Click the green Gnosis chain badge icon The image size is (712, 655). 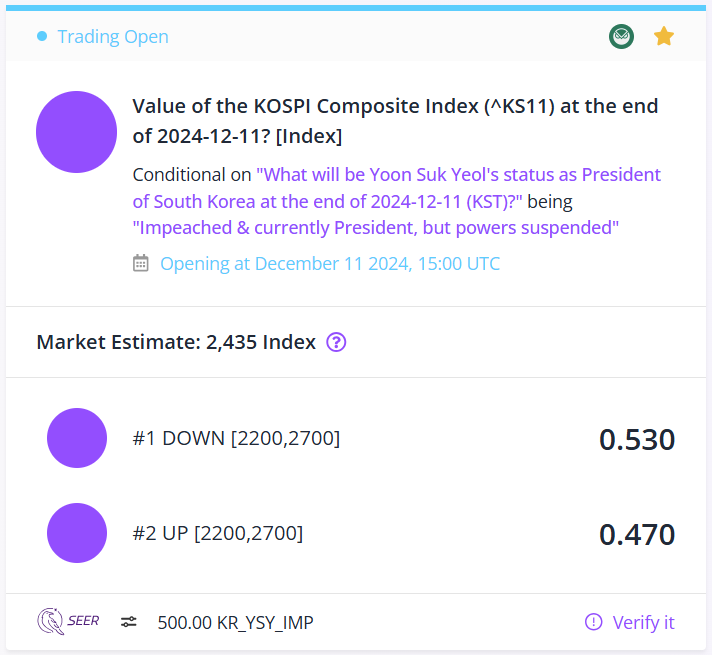point(621,36)
